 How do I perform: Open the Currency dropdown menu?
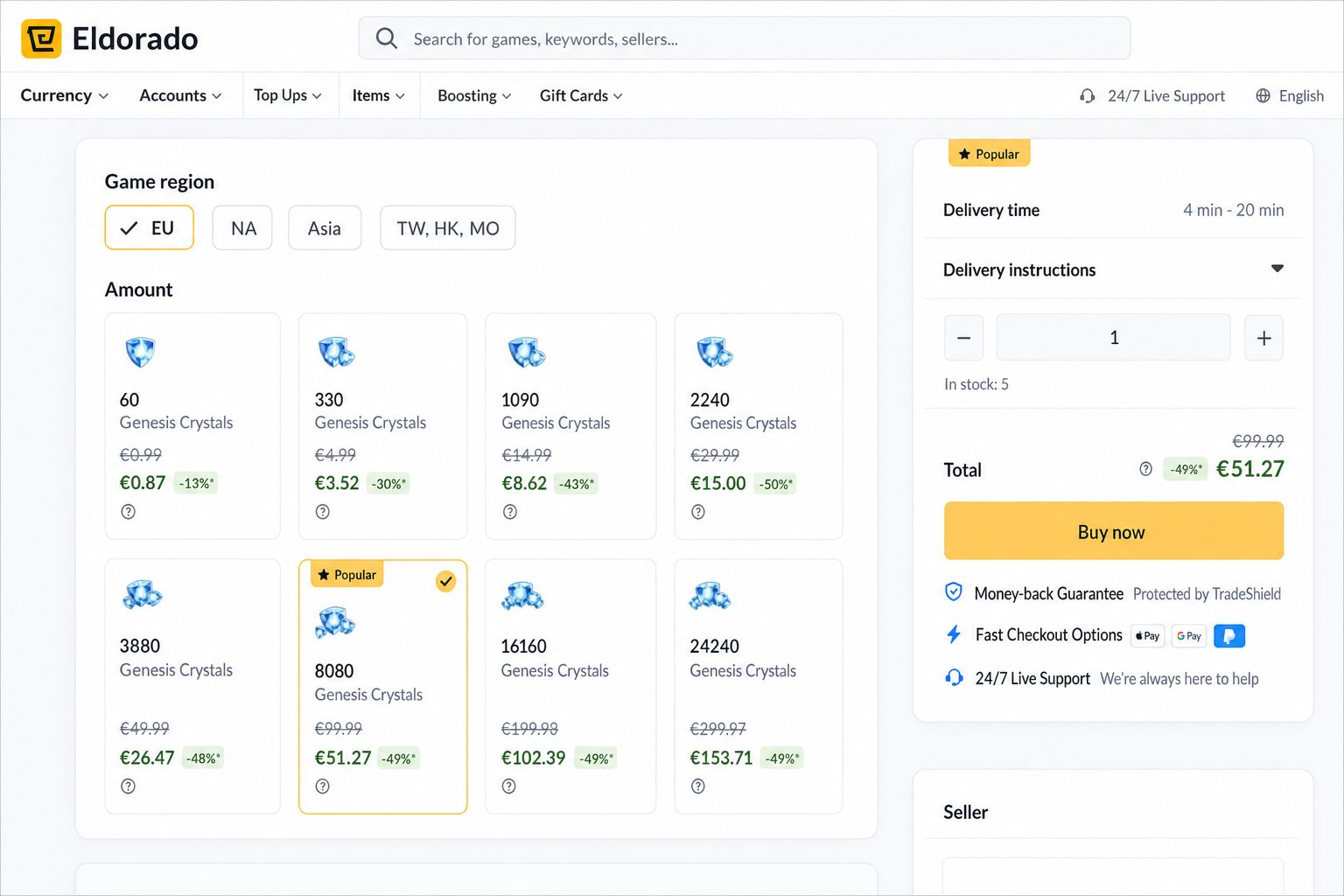pos(65,95)
